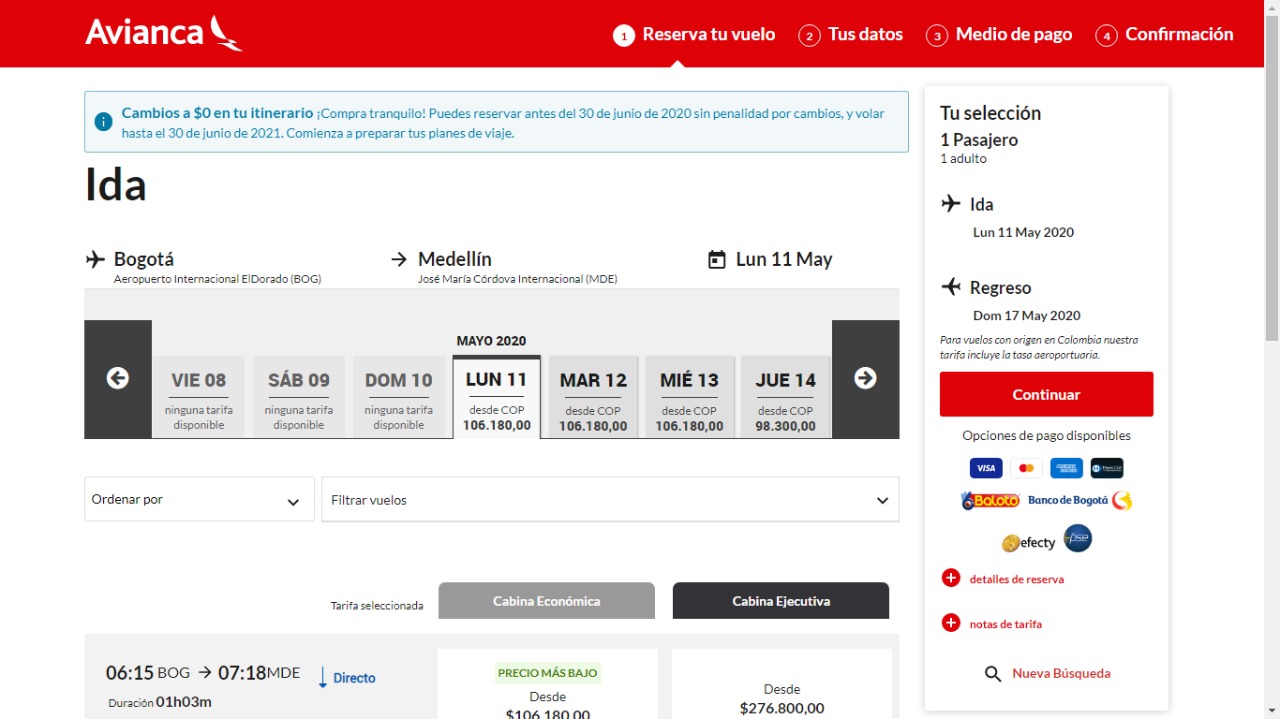Image resolution: width=1280 pixels, height=719 pixels.
Task: Click the Bogotá origin text
Action: coord(144,259)
